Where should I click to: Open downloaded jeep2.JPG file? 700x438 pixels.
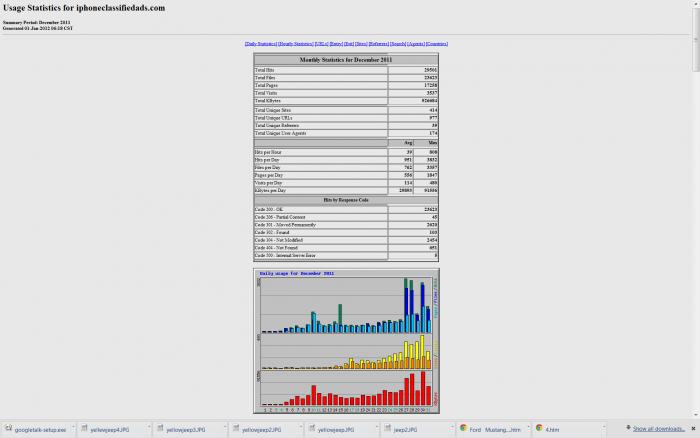click(x=405, y=430)
